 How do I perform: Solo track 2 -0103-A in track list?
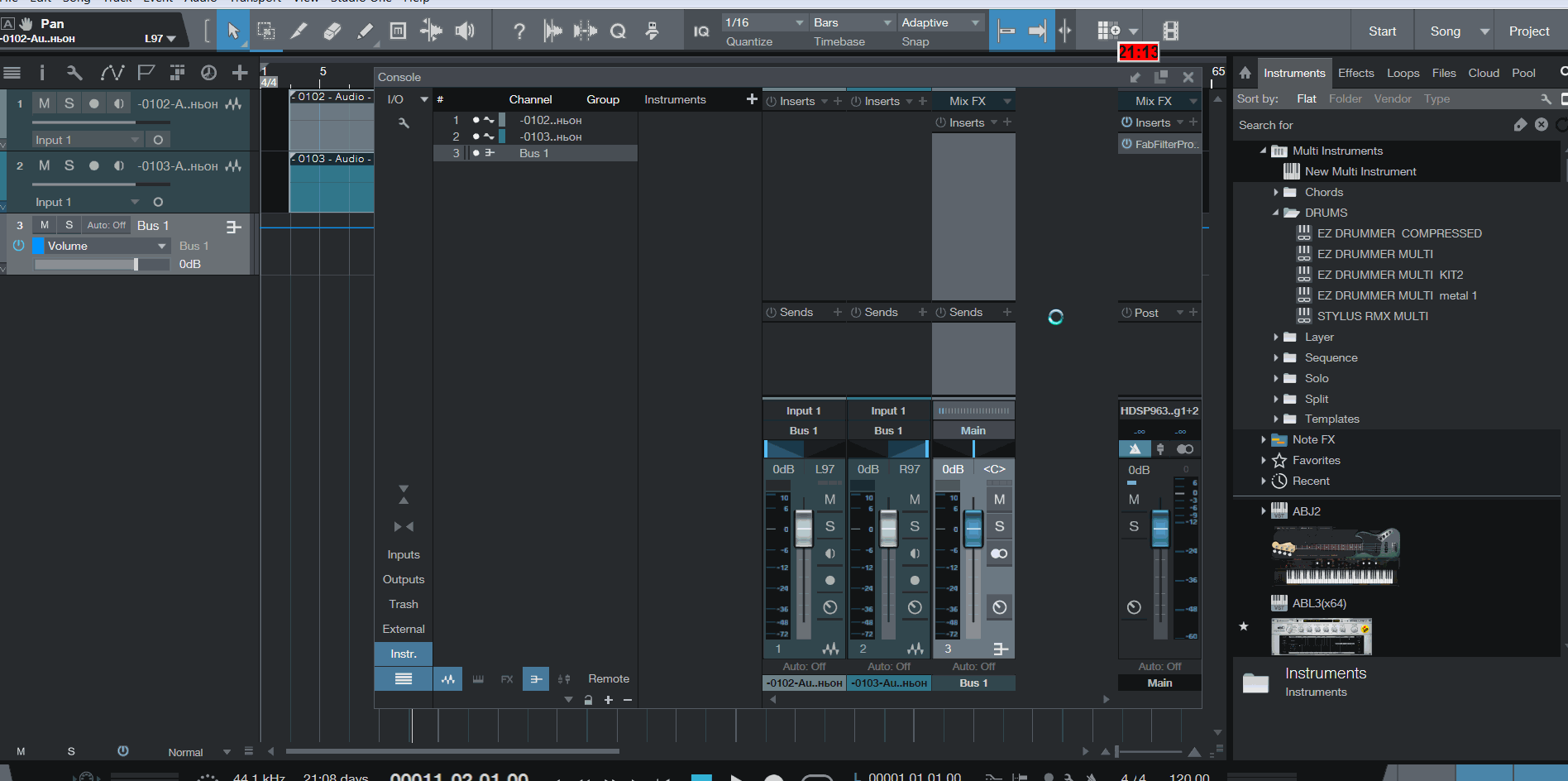69,165
